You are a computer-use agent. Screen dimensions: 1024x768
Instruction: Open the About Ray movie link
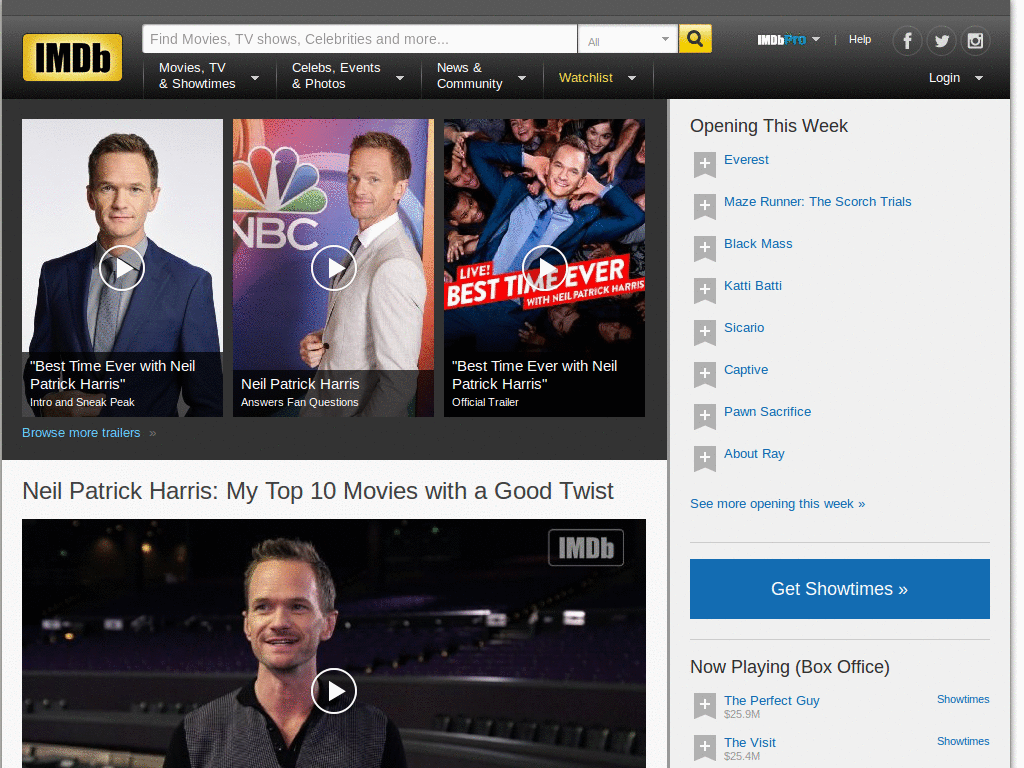tap(754, 454)
